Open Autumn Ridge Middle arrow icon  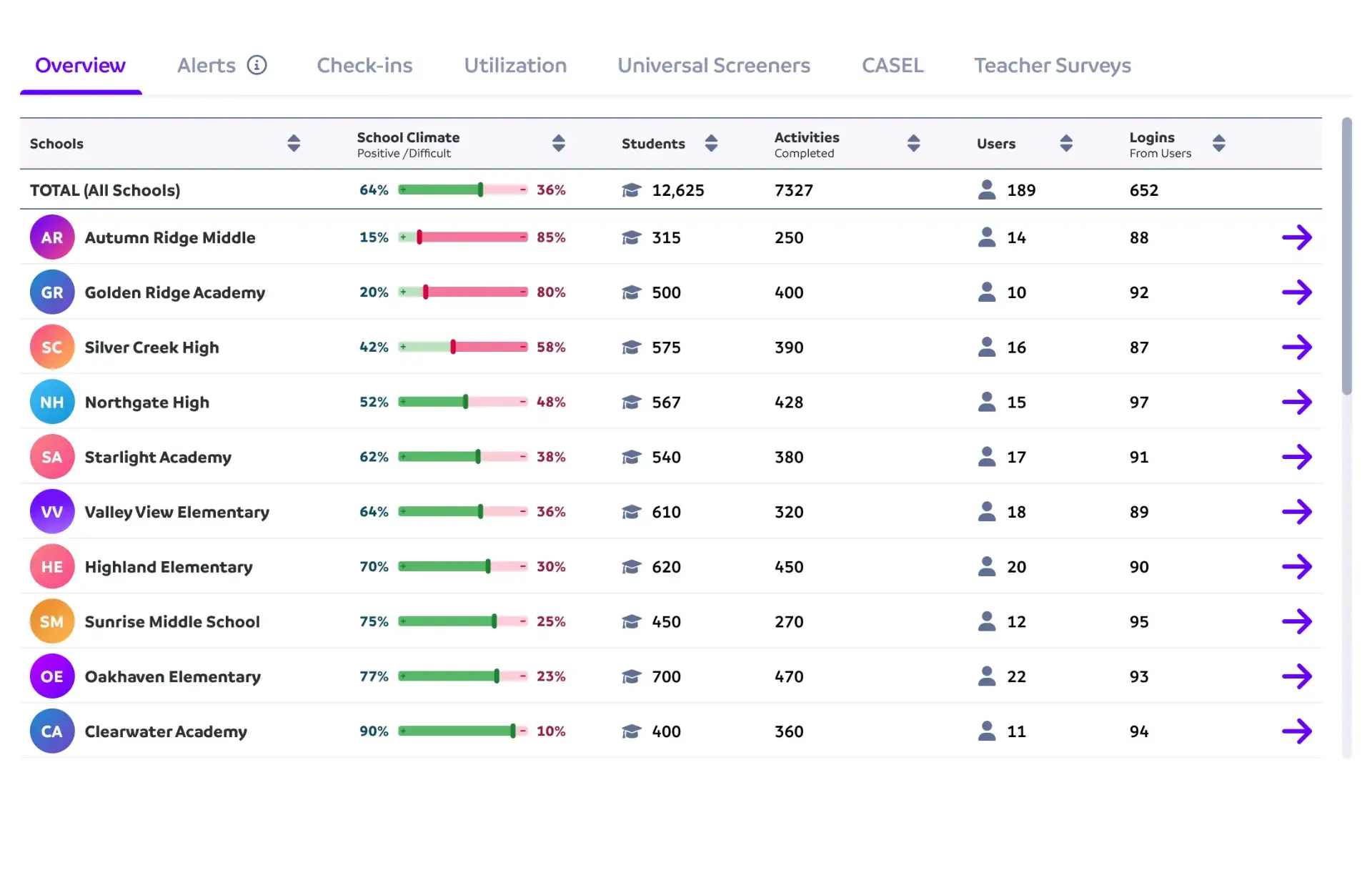[x=1296, y=237]
